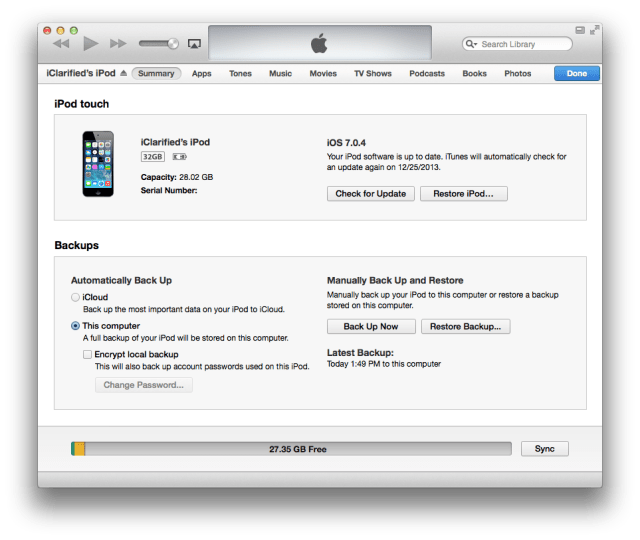Screen dimensions: 640x540
Task: Open the AirPlay output icon
Action: [194, 44]
